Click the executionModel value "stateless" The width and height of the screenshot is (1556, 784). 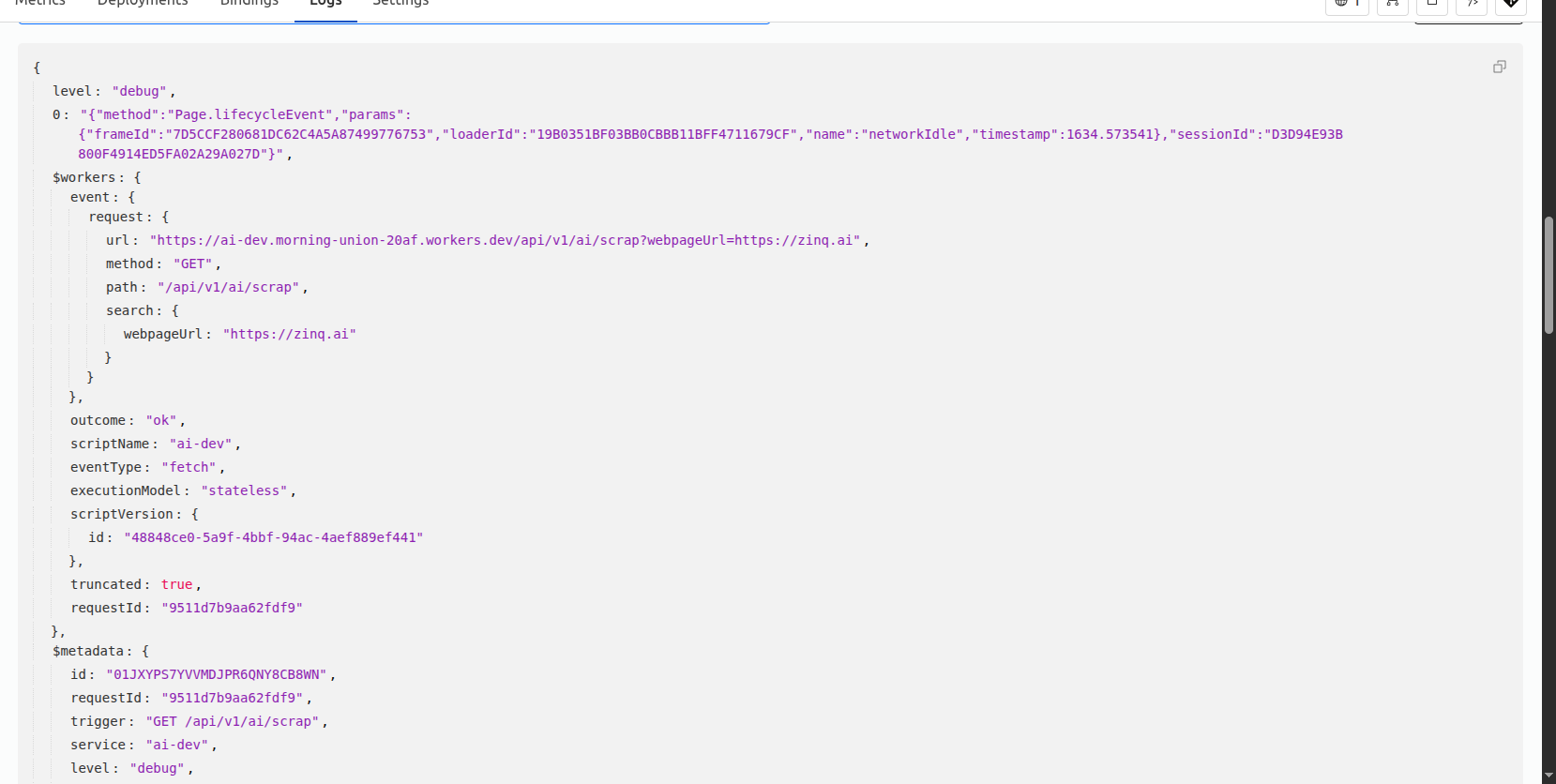click(245, 490)
